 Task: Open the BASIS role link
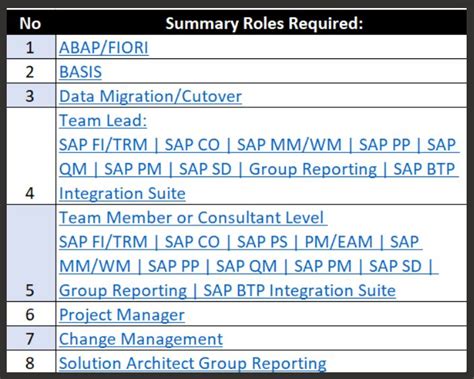tap(80, 72)
